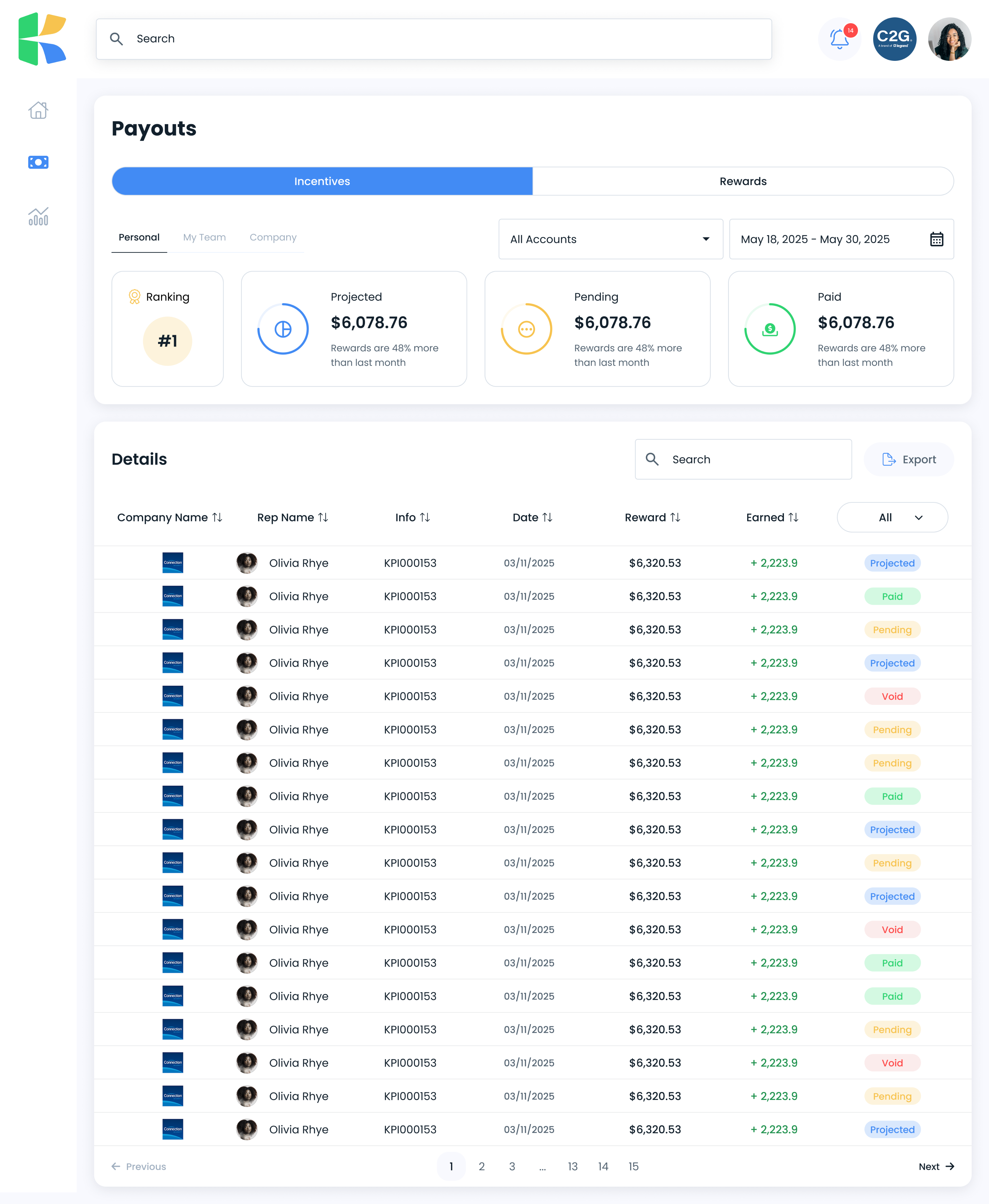Switch to the Rewards tab

coord(743,181)
